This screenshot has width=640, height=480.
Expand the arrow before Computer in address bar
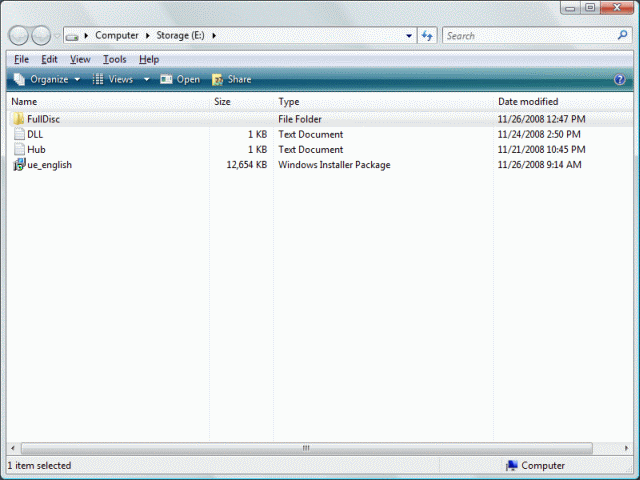[x=86, y=36]
